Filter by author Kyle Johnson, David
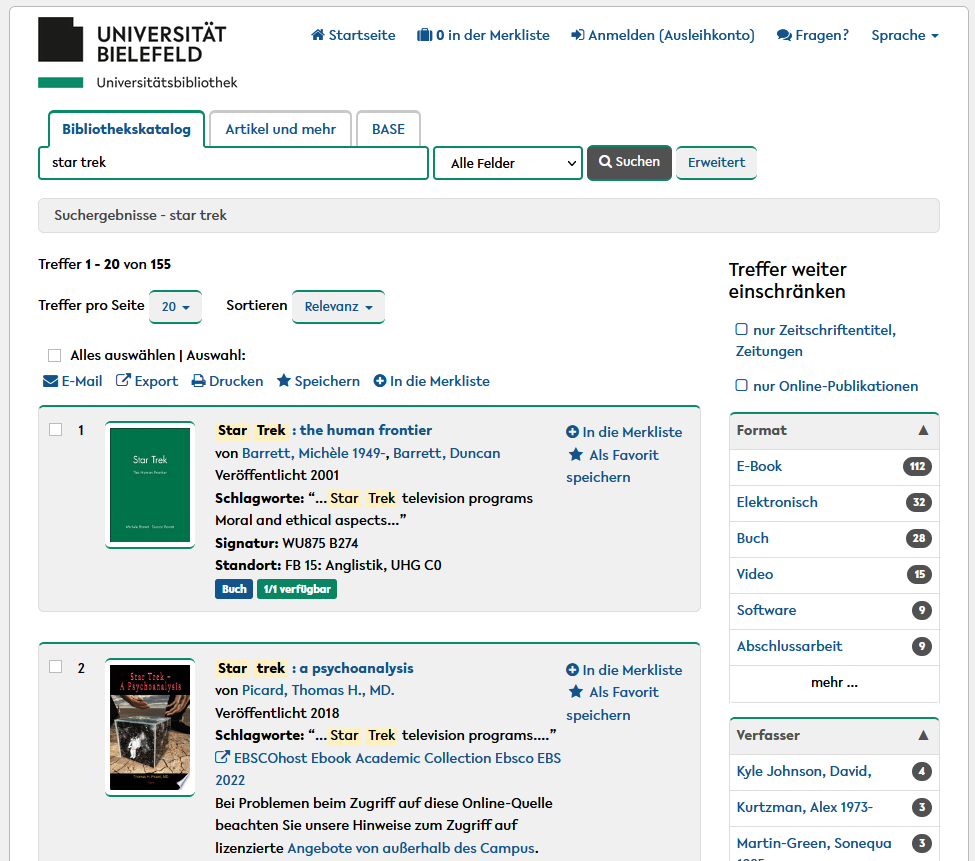975x861 pixels. (834, 771)
